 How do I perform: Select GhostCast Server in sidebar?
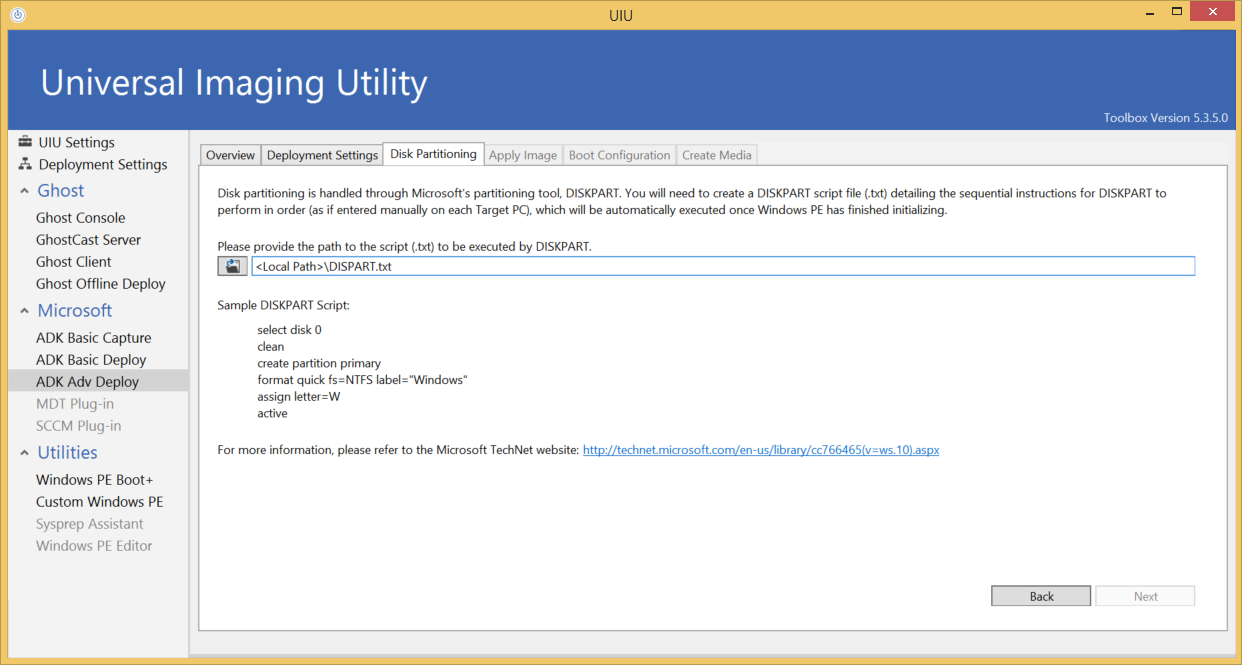point(88,240)
